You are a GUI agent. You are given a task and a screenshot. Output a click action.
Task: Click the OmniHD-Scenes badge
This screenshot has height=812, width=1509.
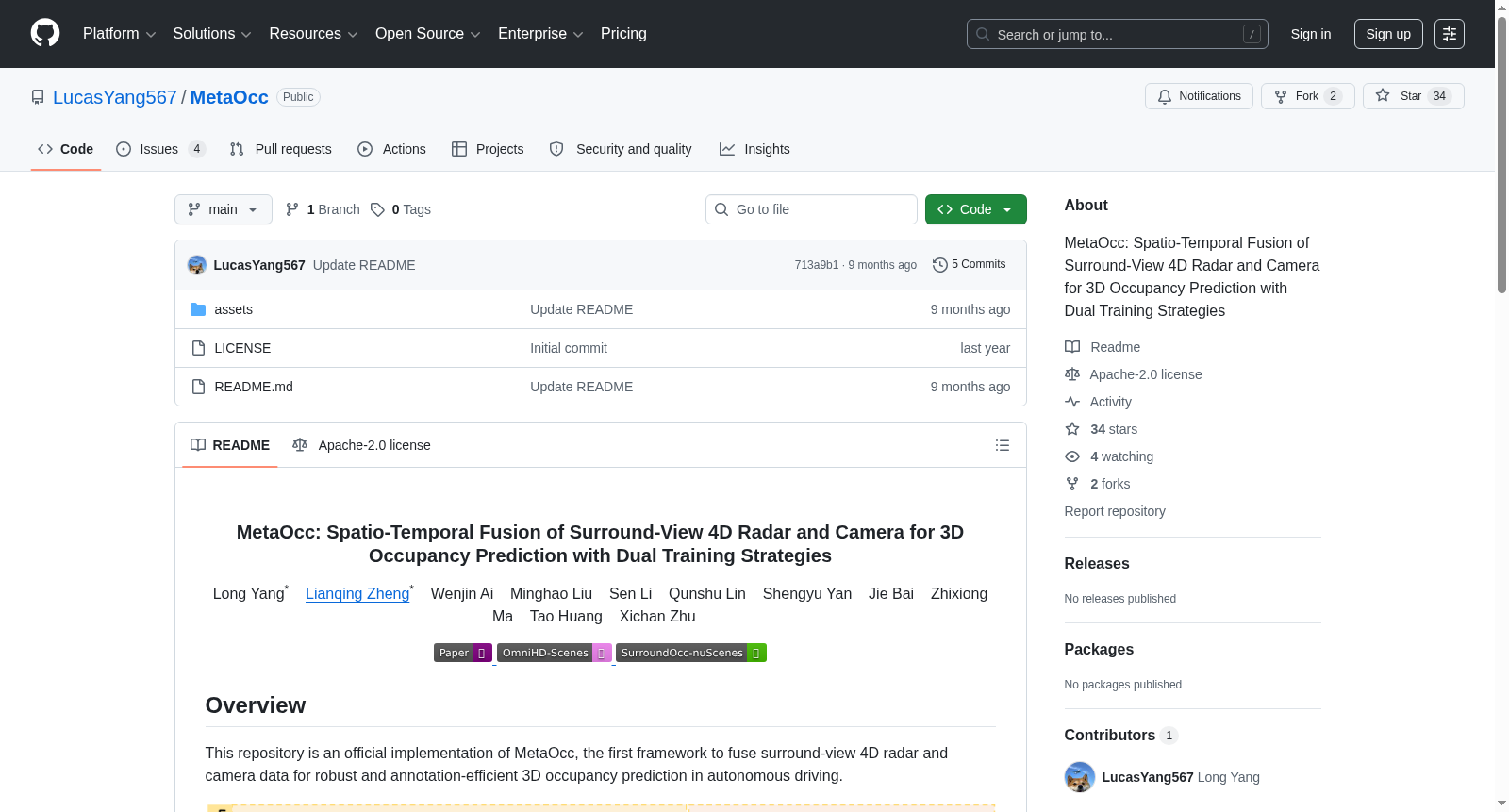[x=555, y=653]
